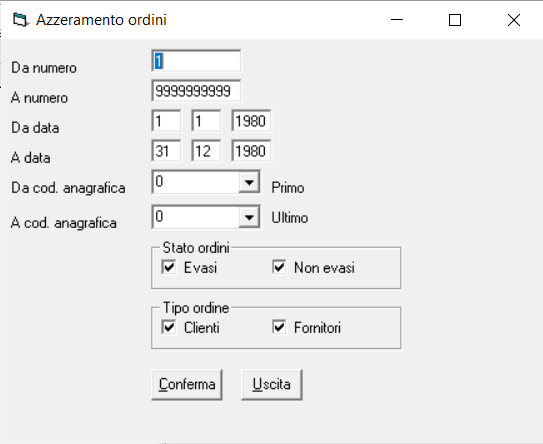Screen dimensions: 543x444
Task: Click the Da data month field
Action: [206, 121]
